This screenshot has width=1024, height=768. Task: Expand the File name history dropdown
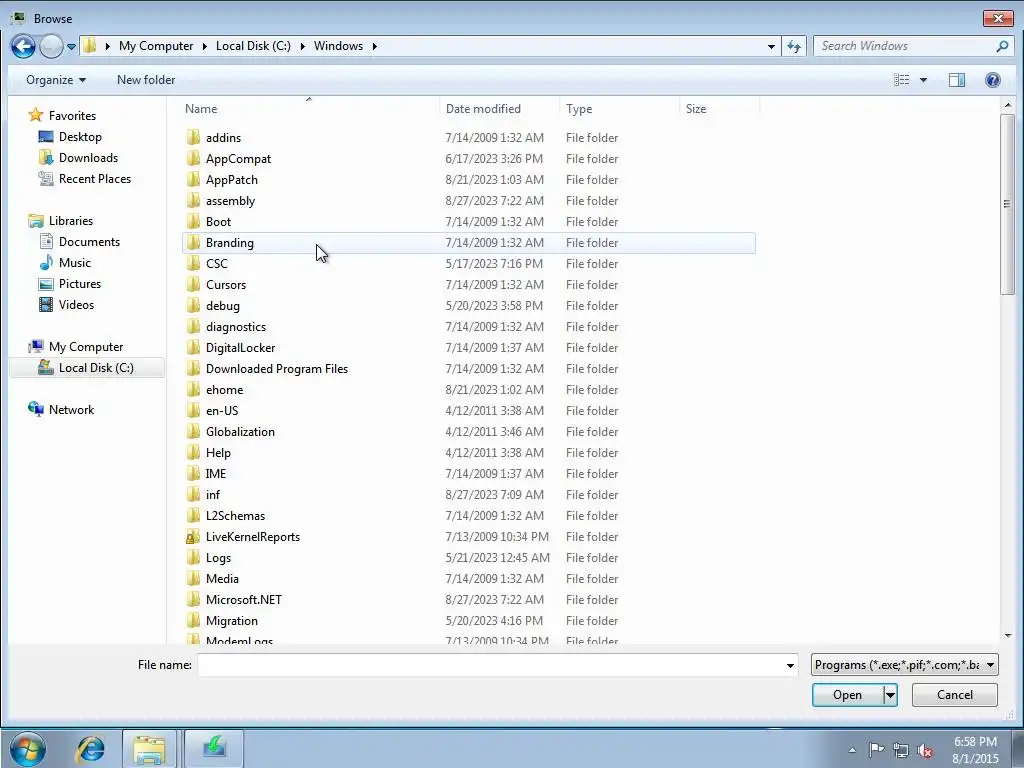(x=790, y=665)
